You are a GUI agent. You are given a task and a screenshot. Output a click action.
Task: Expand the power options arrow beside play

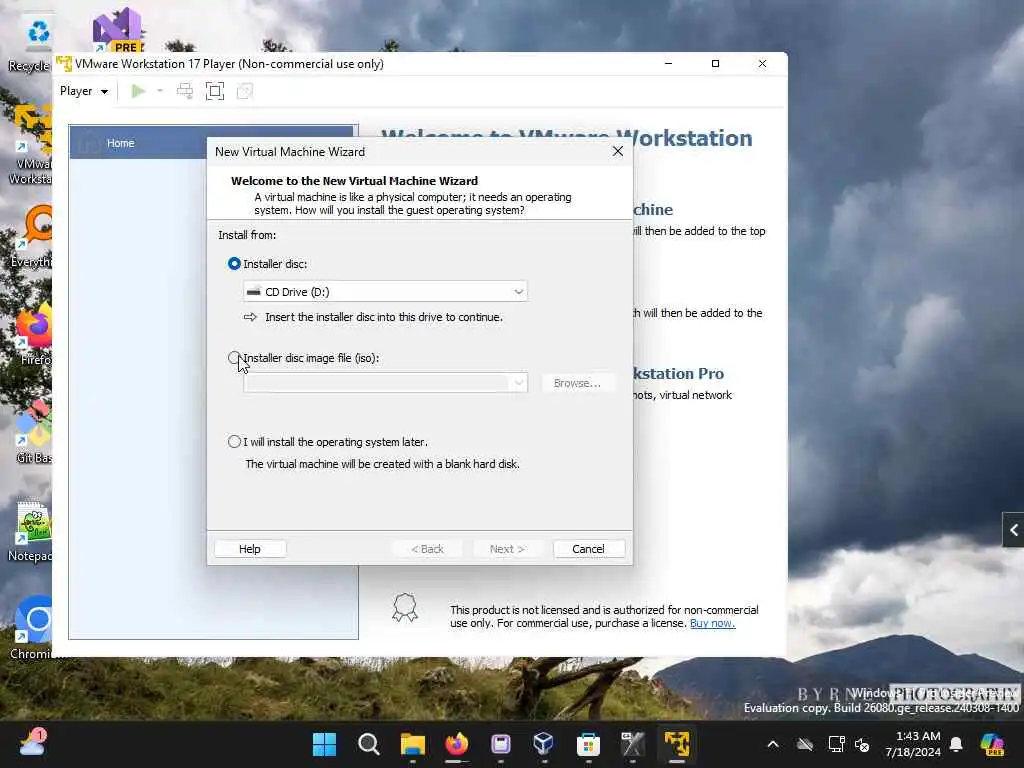click(x=160, y=91)
